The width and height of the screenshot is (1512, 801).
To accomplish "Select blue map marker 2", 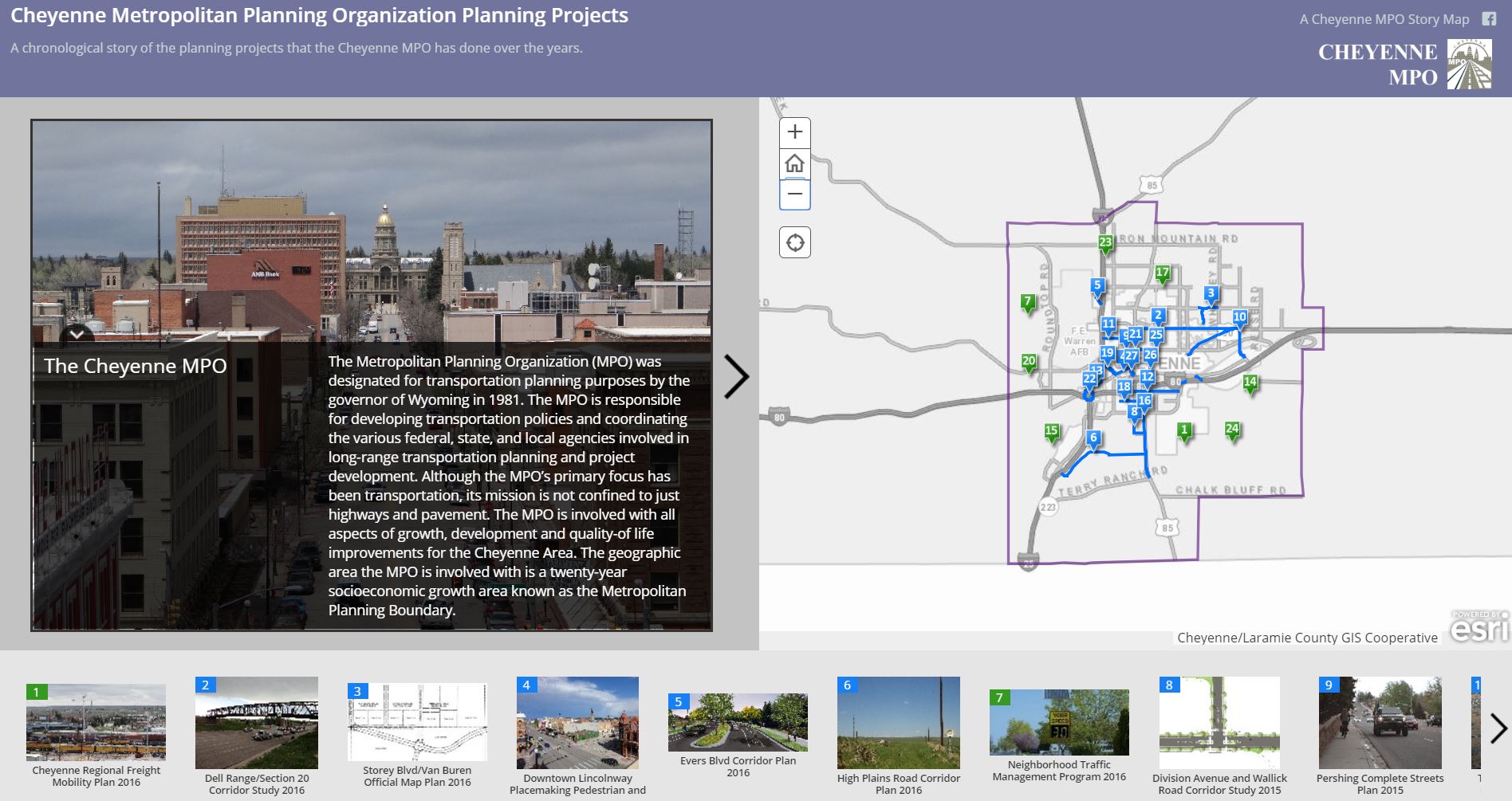I will [1159, 316].
